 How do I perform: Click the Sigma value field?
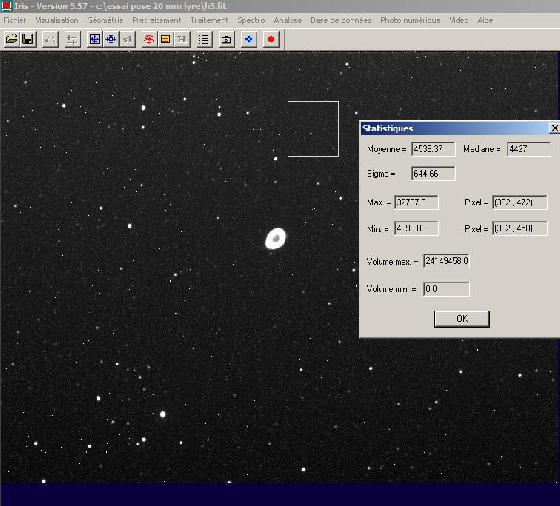(x=433, y=174)
